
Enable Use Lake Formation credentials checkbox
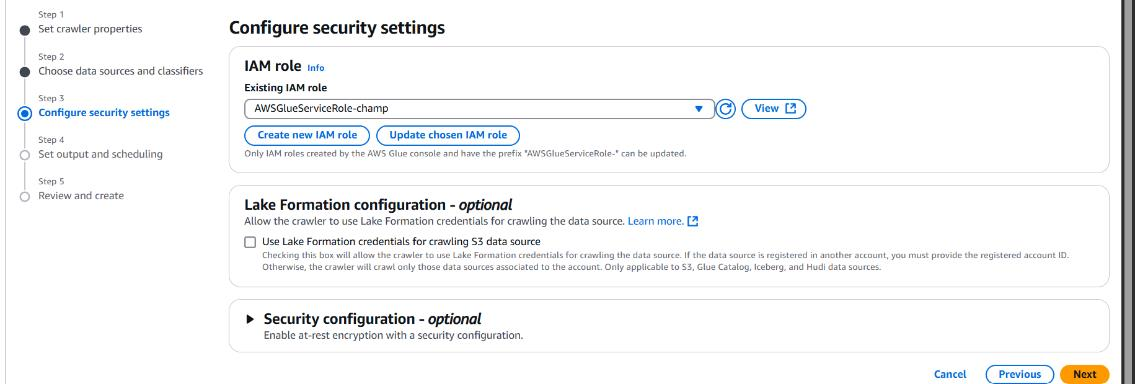coord(250,242)
